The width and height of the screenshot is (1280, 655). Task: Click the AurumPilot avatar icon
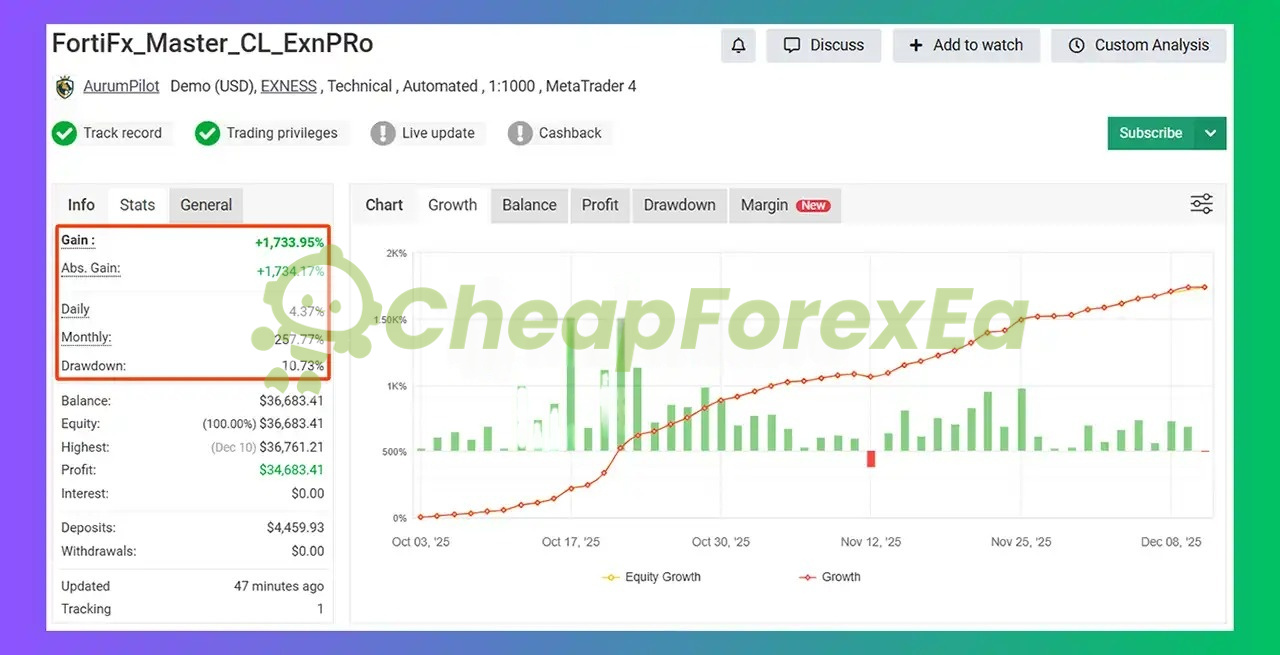point(65,87)
